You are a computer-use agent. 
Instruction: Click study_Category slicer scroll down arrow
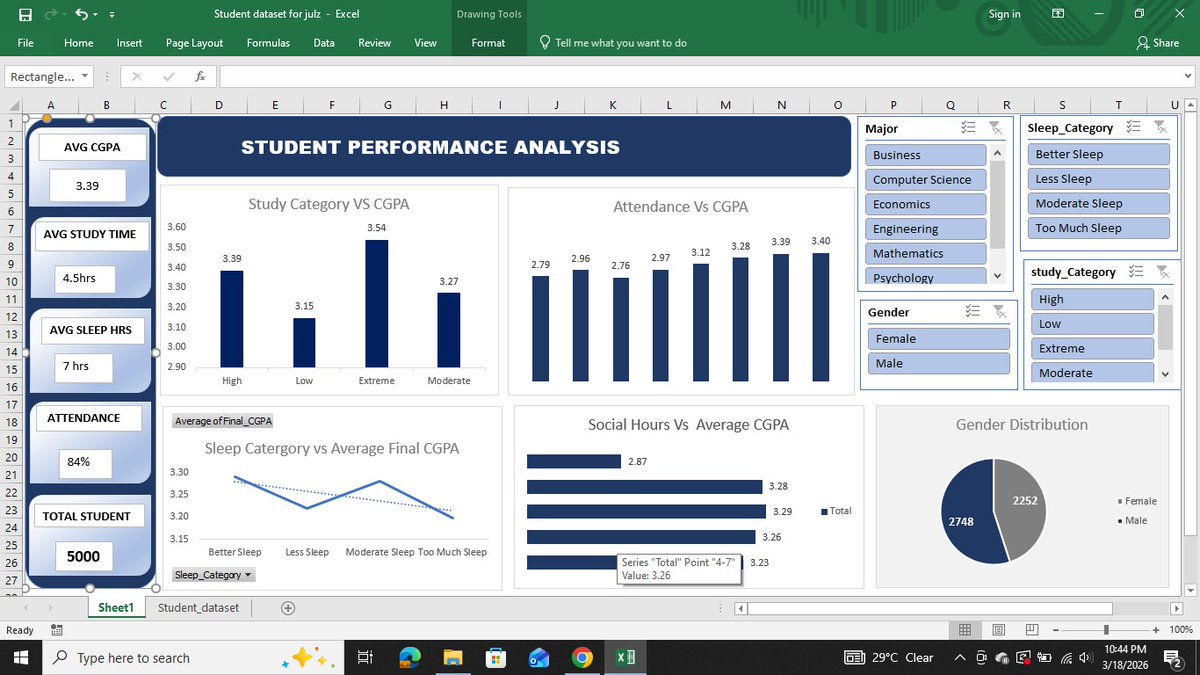point(1164,373)
